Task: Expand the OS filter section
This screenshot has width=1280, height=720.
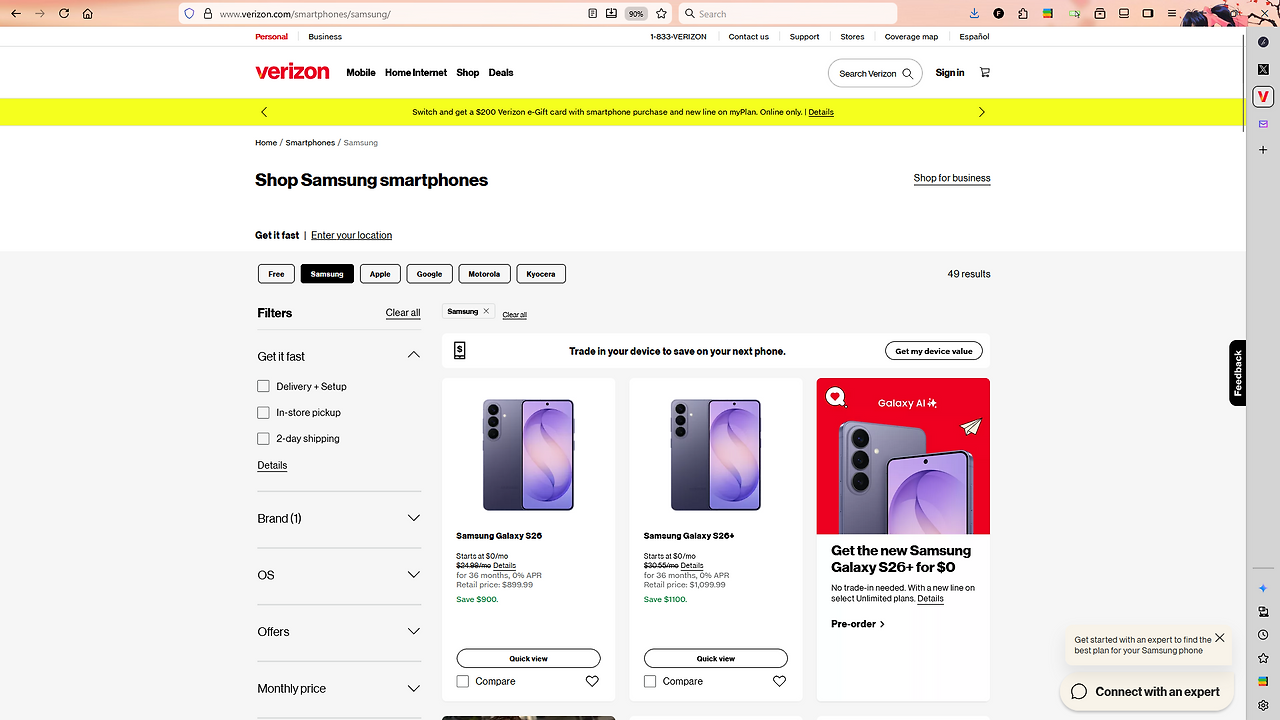Action: click(413, 575)
